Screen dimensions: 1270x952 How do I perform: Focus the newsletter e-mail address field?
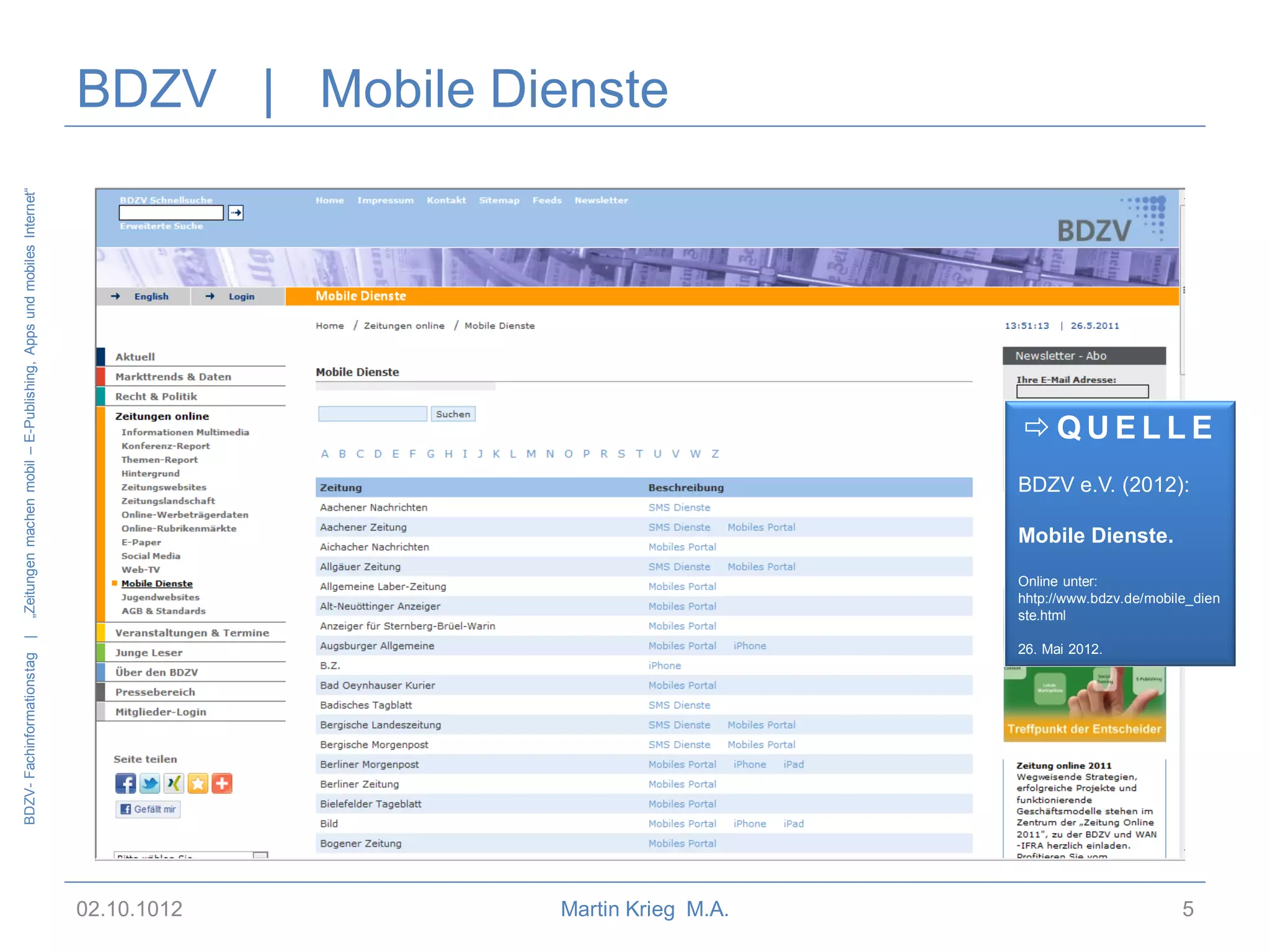1082,392
